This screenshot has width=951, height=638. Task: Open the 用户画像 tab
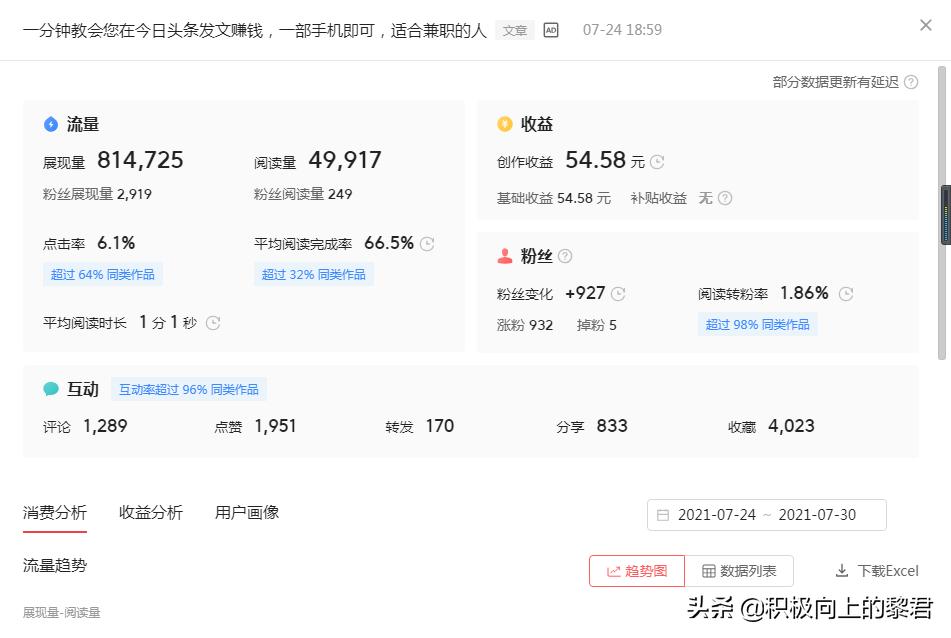pyautogui.click(x=246, y=512)
